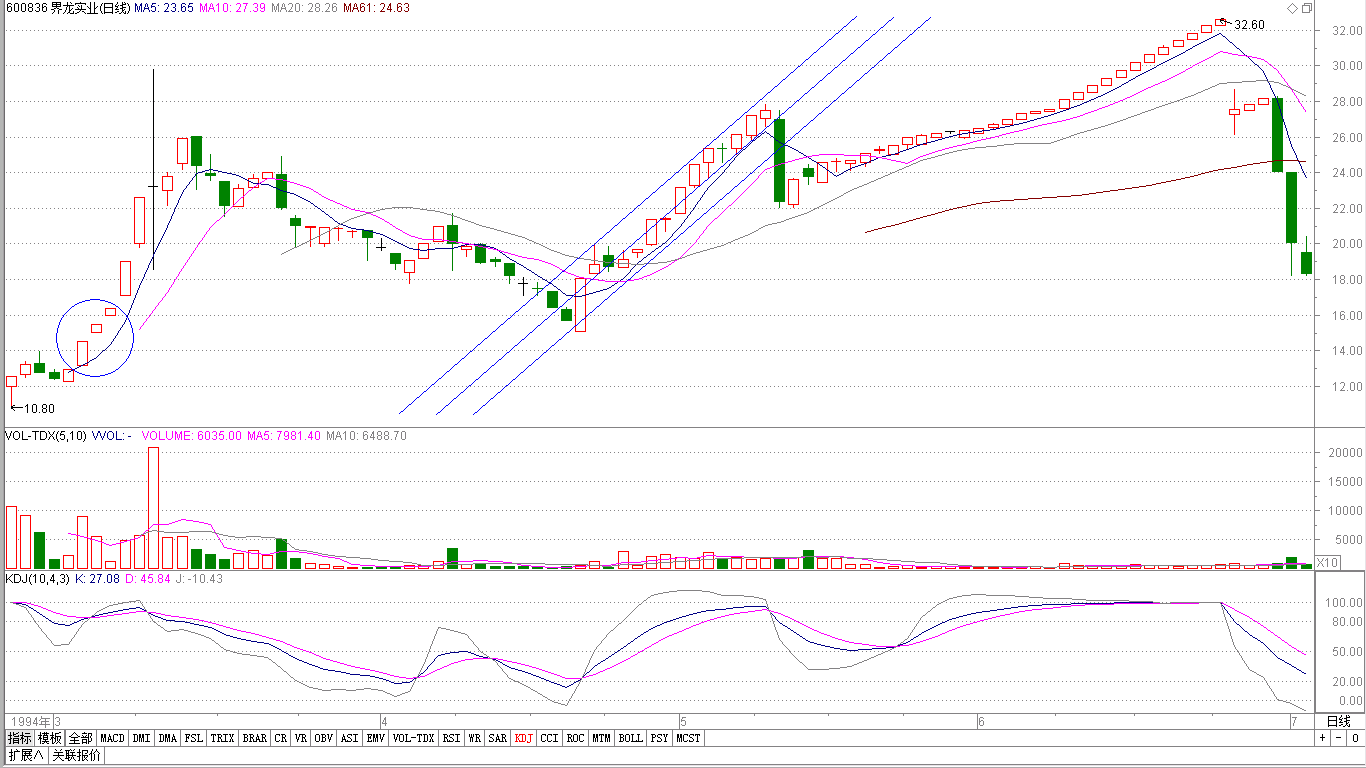Select the OBV indicator

pos(323,738)
